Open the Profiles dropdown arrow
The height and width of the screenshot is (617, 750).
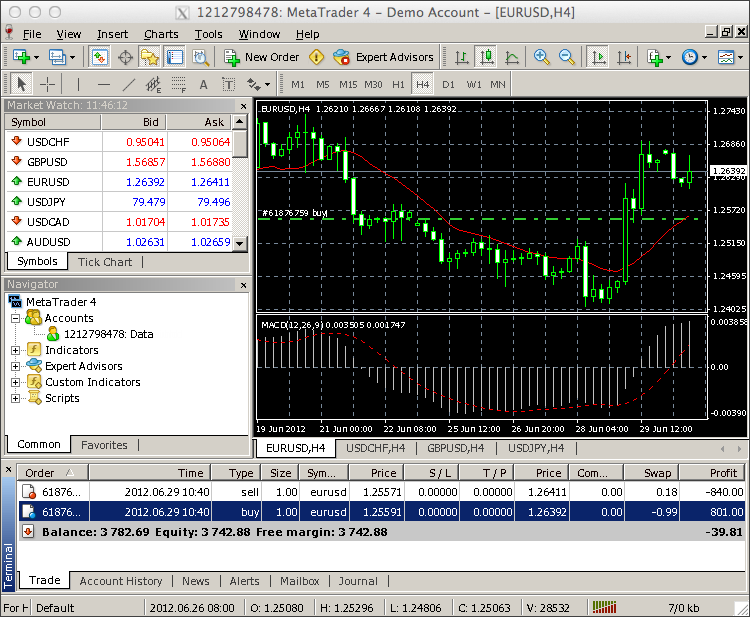72,57
